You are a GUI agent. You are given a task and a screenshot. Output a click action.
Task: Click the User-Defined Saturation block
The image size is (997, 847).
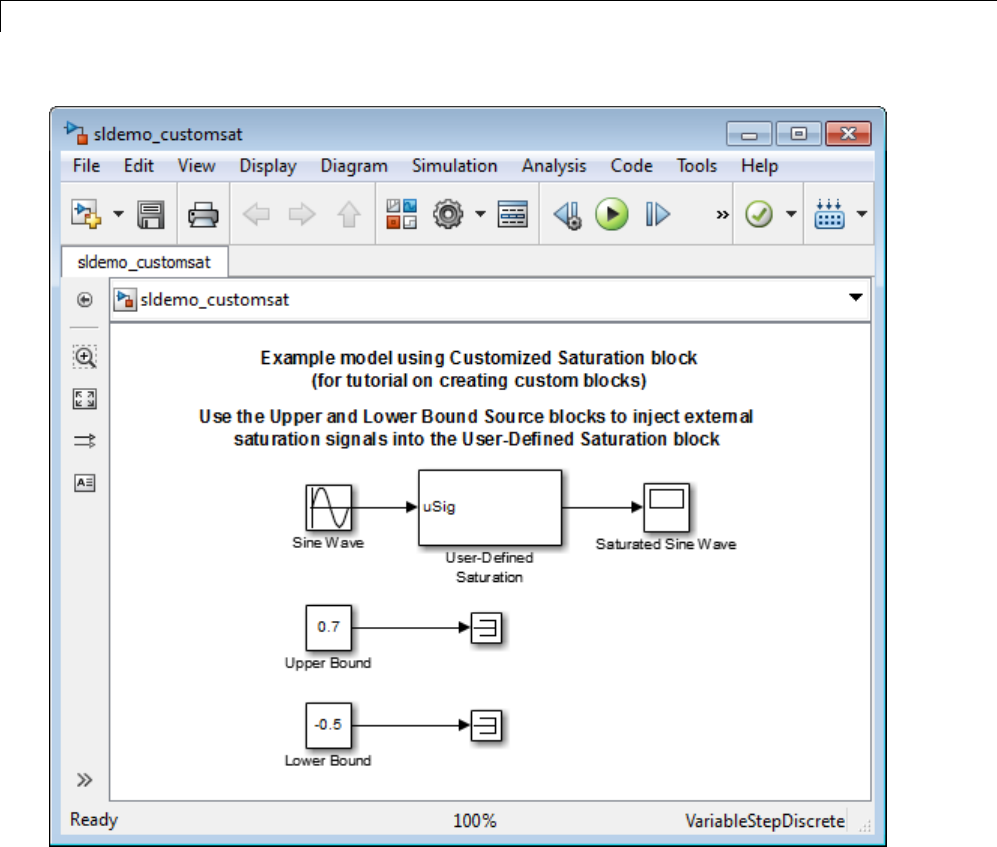pos(489,507)
